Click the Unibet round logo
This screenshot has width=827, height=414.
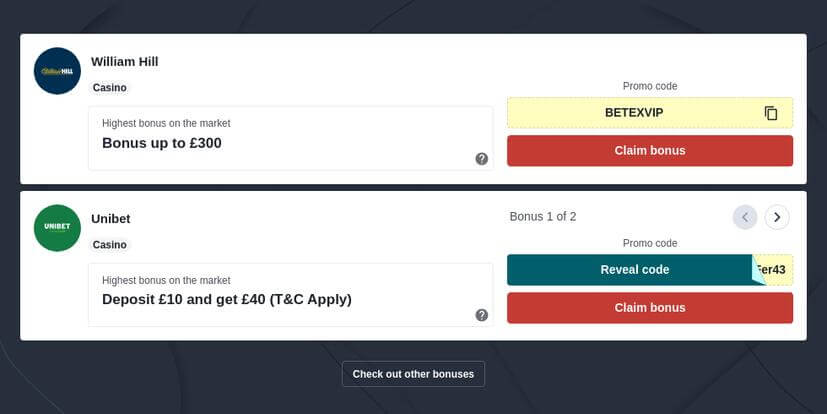[x=57, y=228]
